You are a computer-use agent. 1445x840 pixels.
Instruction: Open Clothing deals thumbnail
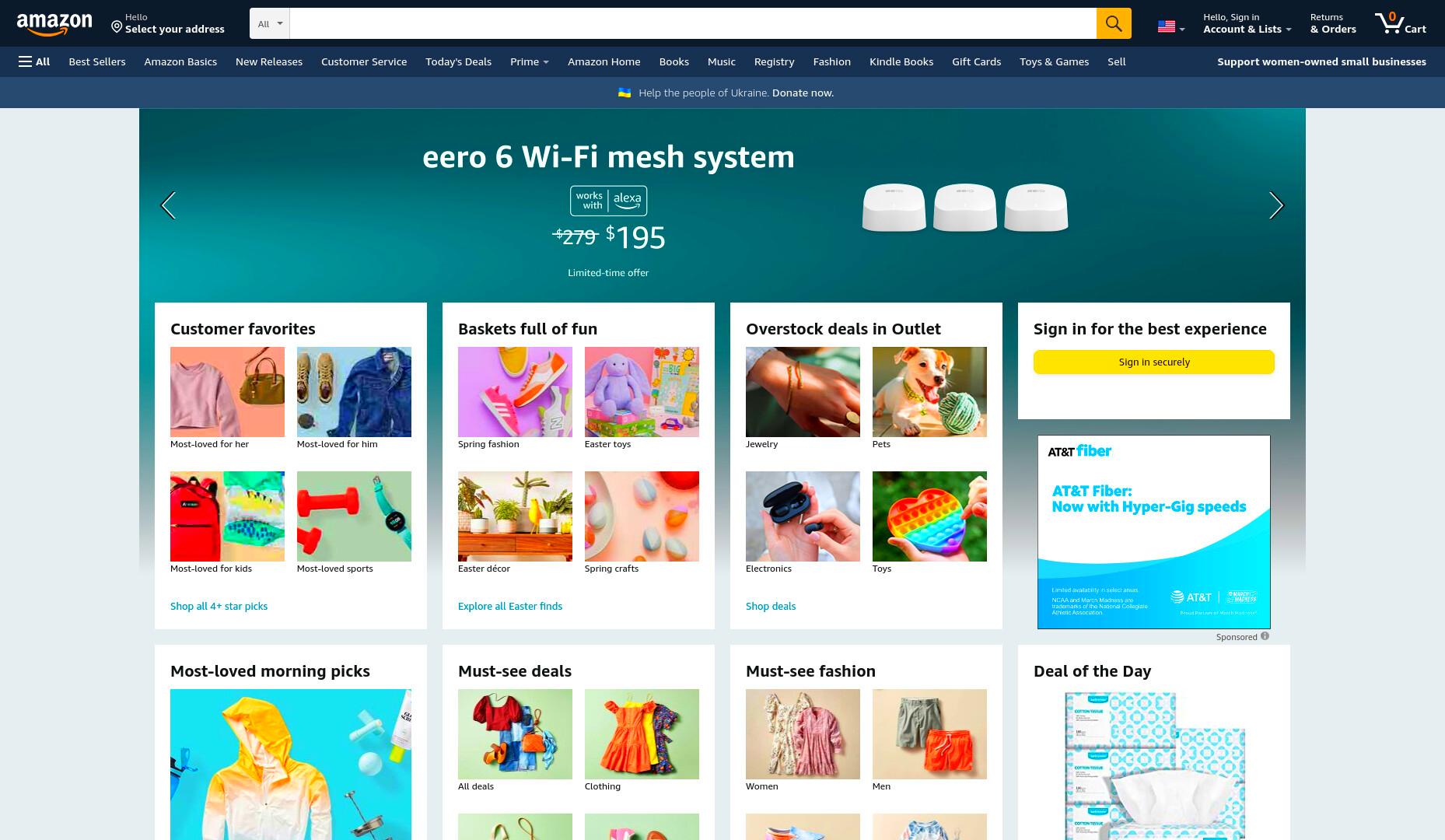pos(642,734)
